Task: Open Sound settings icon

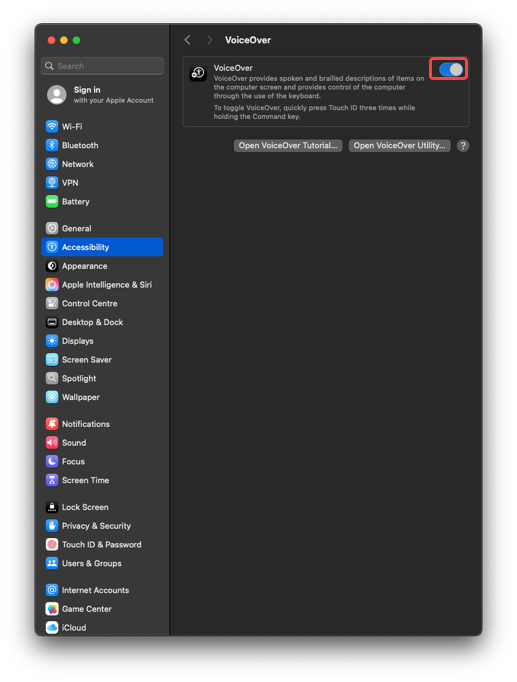Action: pyautogui.click(x=52, y=443)
